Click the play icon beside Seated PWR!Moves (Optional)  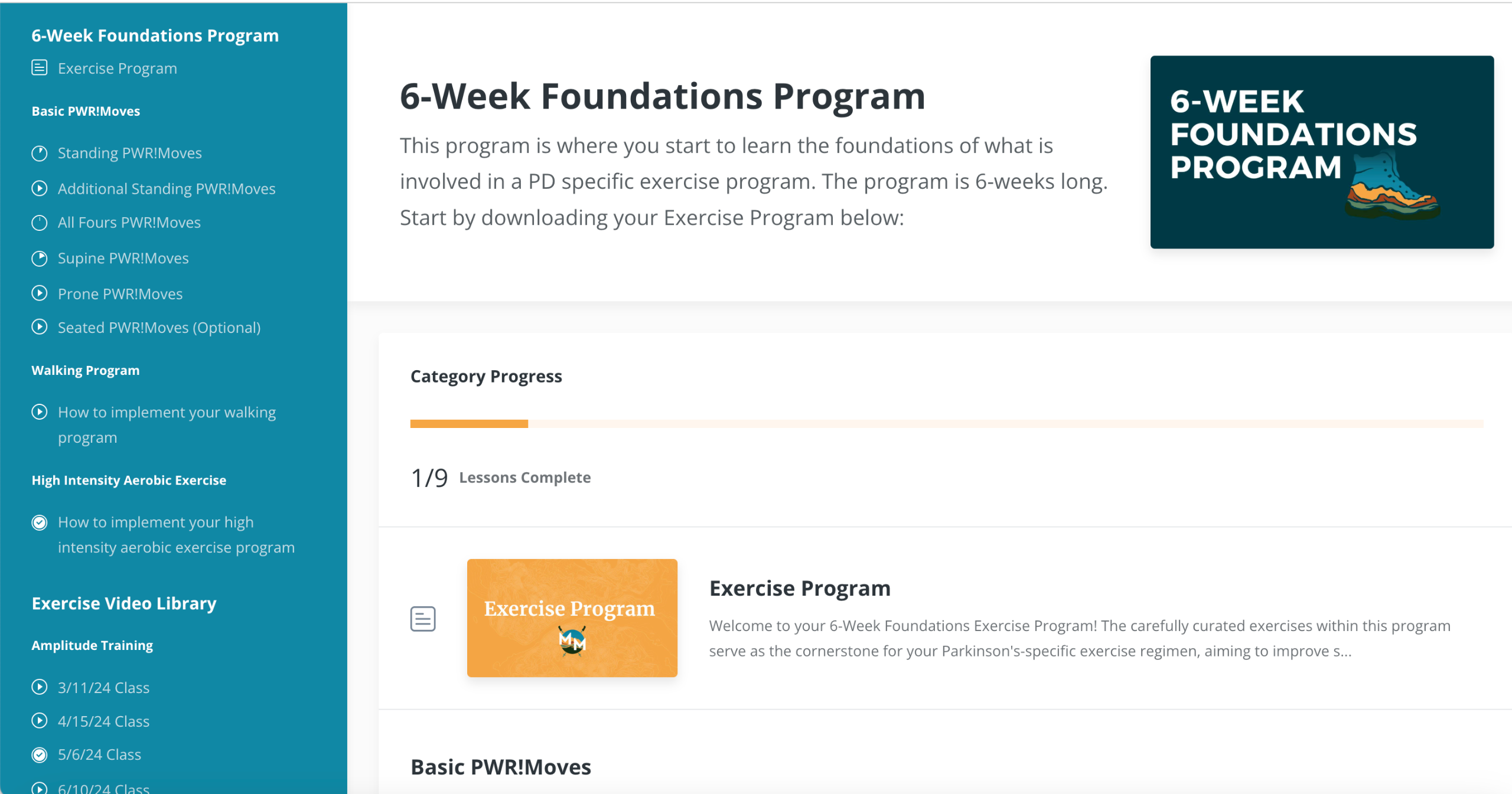40,327
